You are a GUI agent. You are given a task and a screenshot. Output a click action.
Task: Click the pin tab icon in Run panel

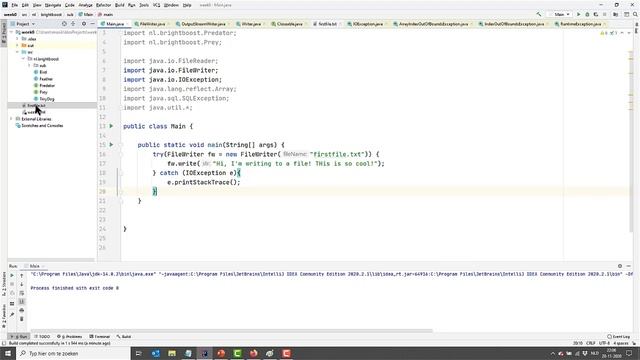[x=12, y=314]
